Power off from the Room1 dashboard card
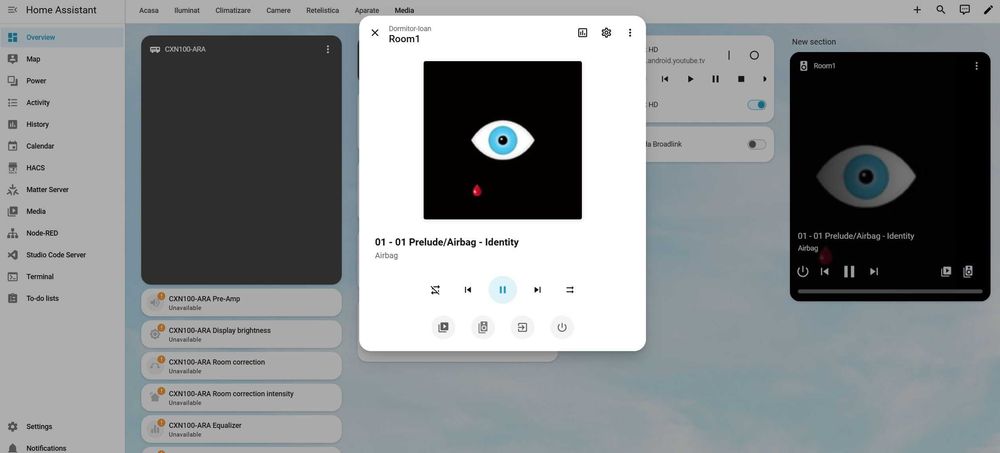This screenshot has height=453, width=1000. [802, 271]
